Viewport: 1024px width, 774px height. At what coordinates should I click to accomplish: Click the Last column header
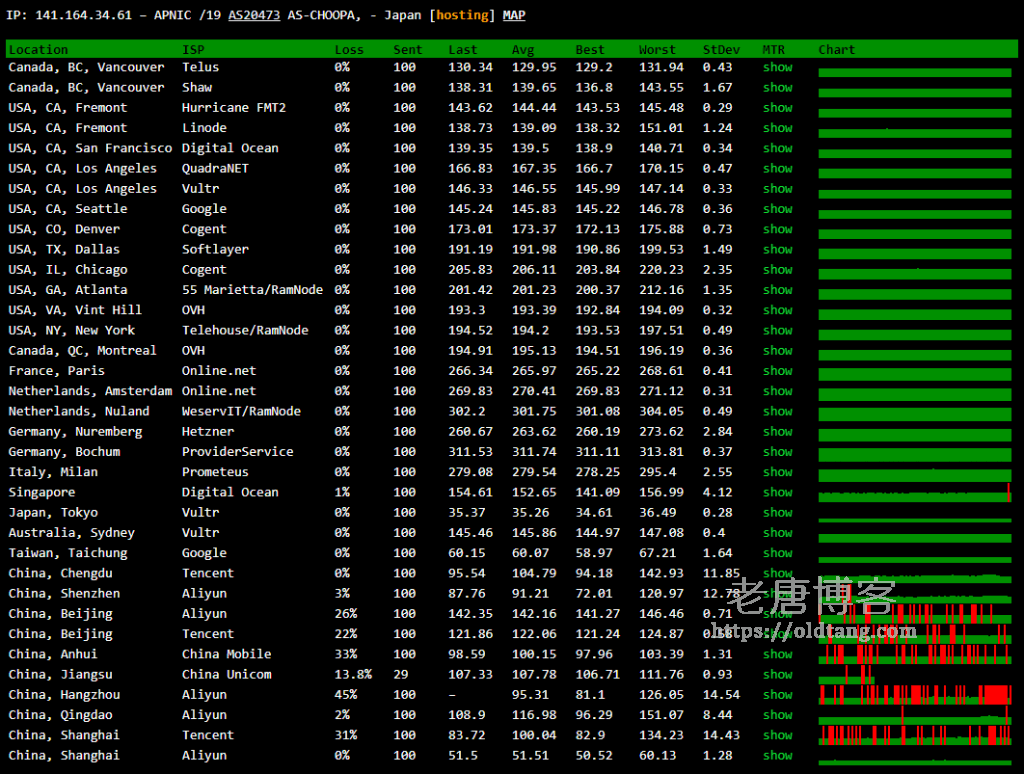pos(463,50)
